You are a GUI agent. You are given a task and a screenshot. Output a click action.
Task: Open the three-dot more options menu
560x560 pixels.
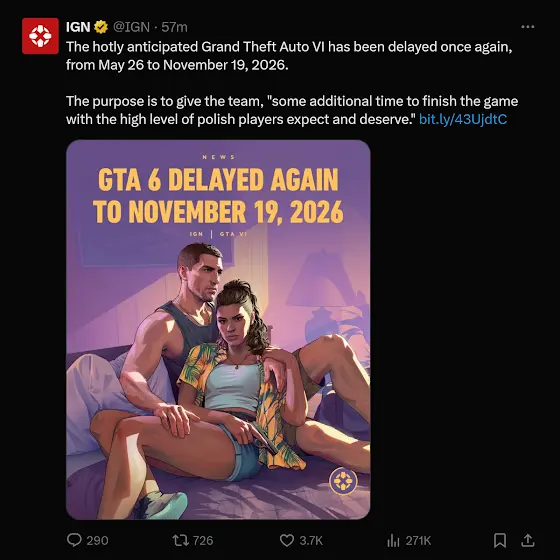click(x=528, y=27)
